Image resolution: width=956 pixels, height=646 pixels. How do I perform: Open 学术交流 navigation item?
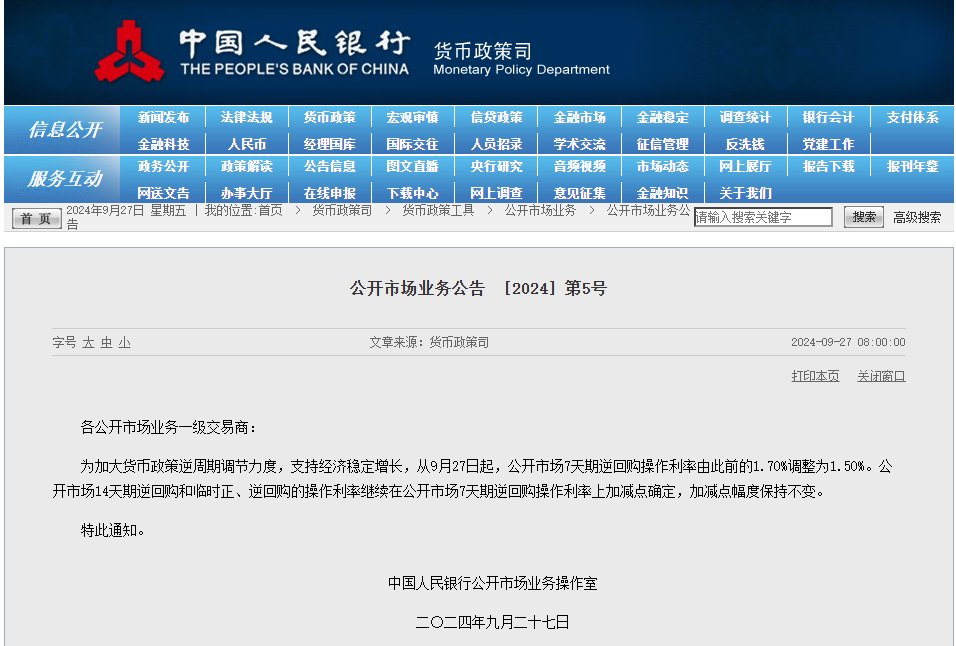[x=579, y=144]
